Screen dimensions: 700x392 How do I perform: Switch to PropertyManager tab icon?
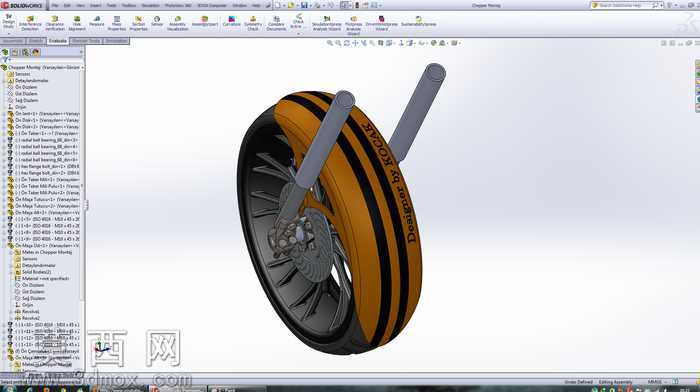tap(15, 52)
